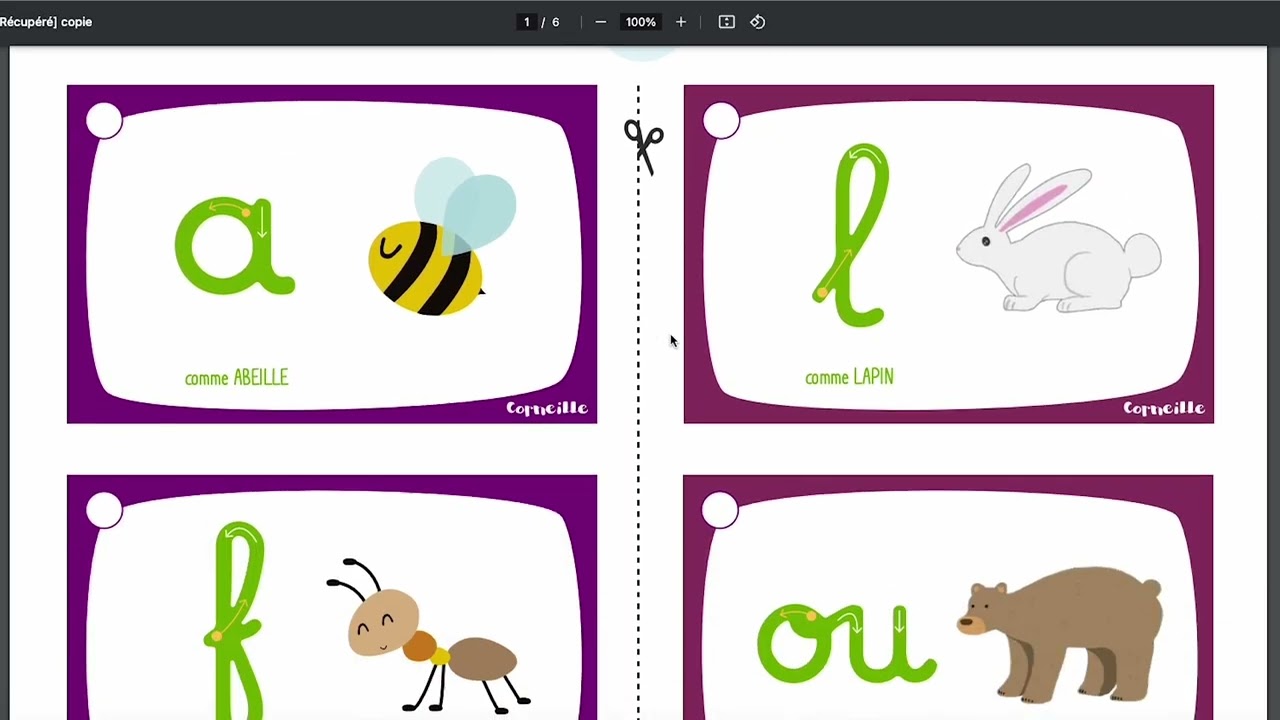
Task: Click the green cursive letter f
Action: coord(236,618)
